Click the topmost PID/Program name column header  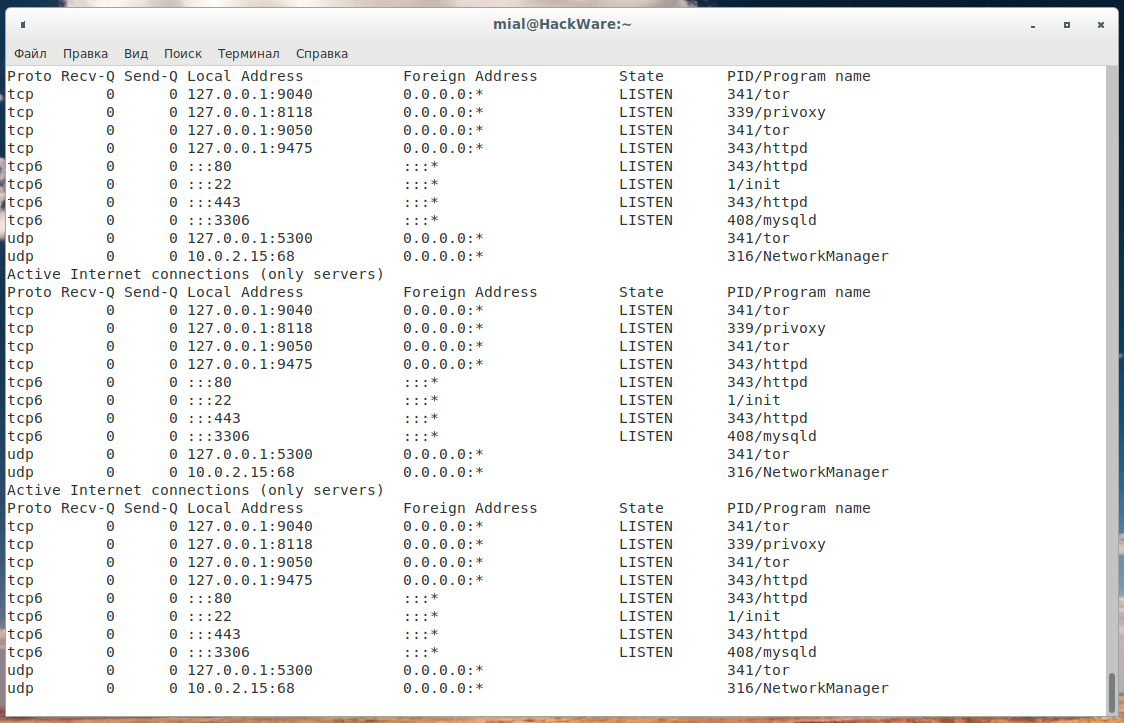click(x=798, y=76)
